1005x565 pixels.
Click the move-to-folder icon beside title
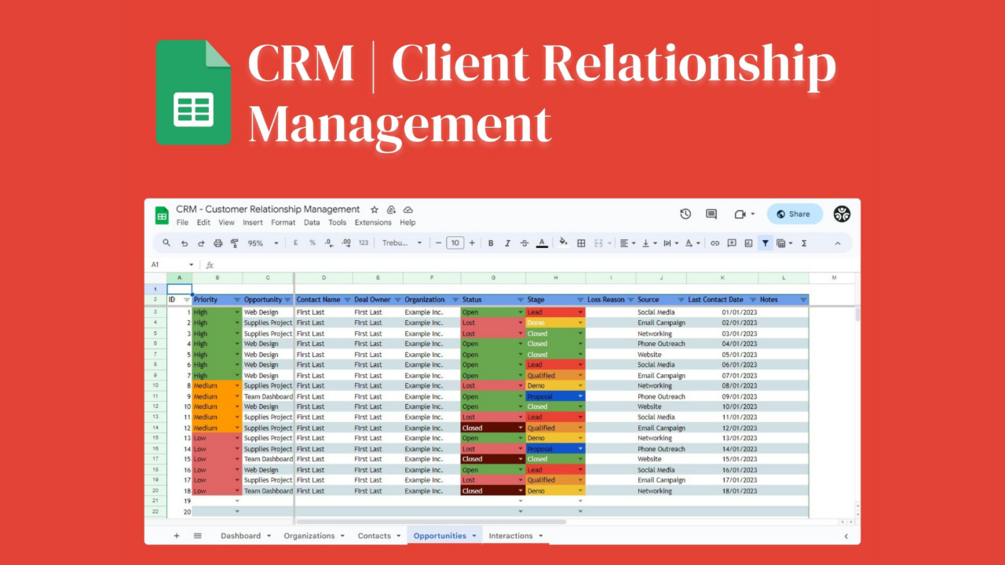[391, 209]
